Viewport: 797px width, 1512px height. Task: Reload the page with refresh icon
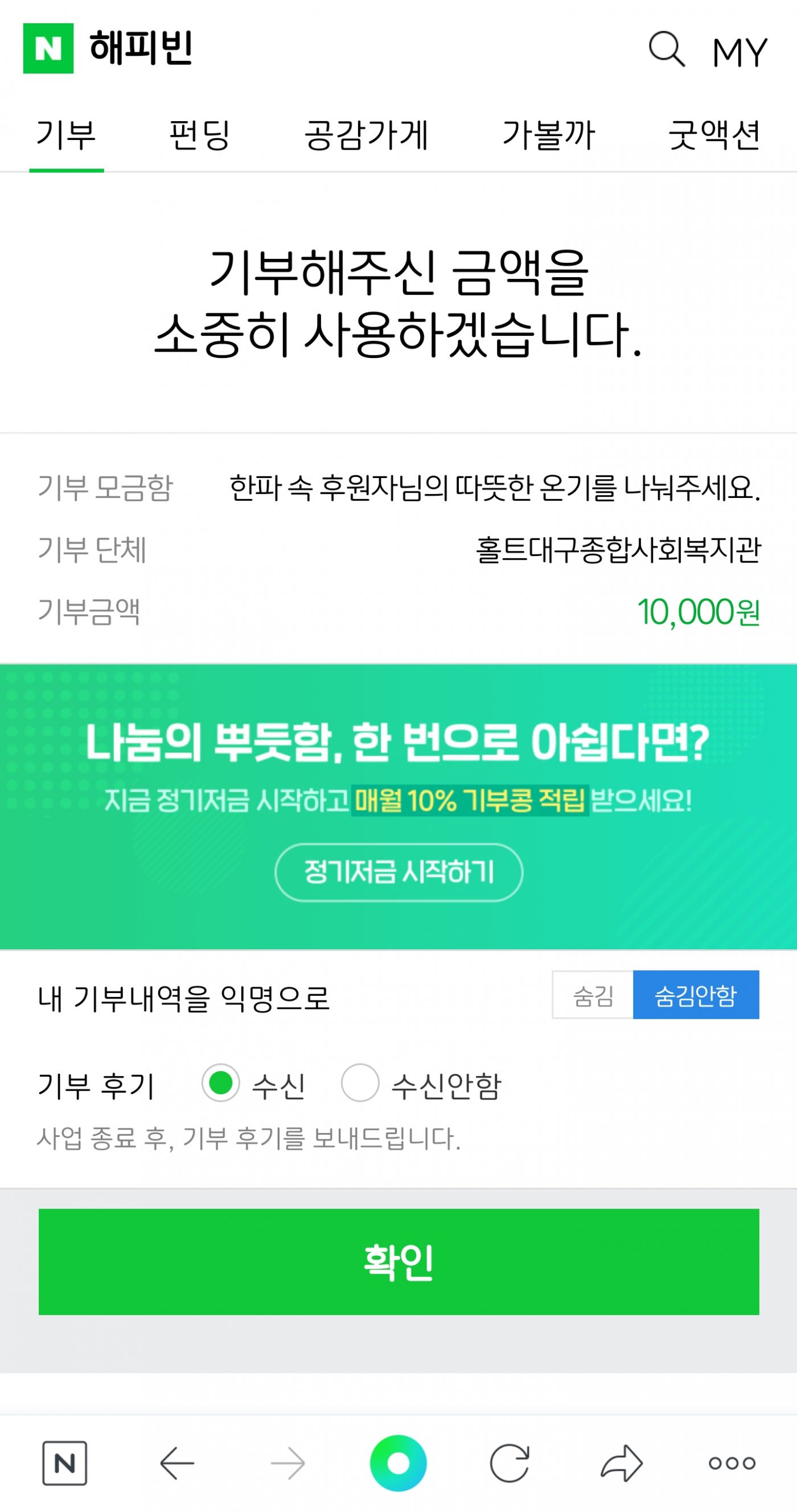509,1462
